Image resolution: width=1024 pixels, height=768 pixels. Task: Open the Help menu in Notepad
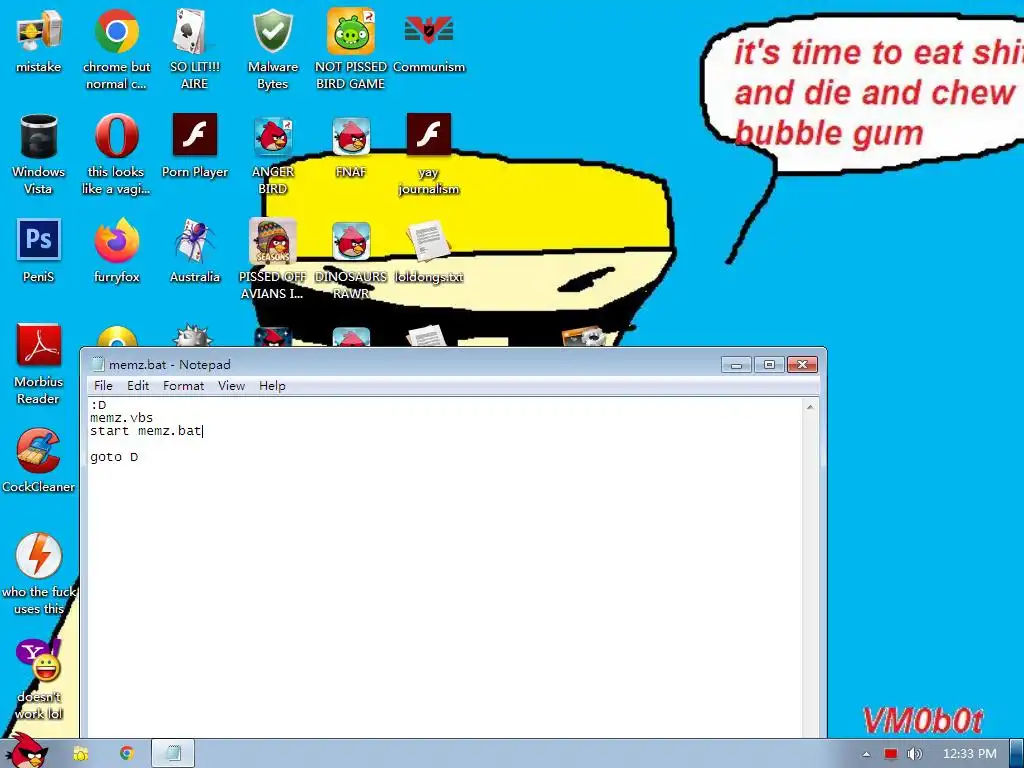[272, 386]
